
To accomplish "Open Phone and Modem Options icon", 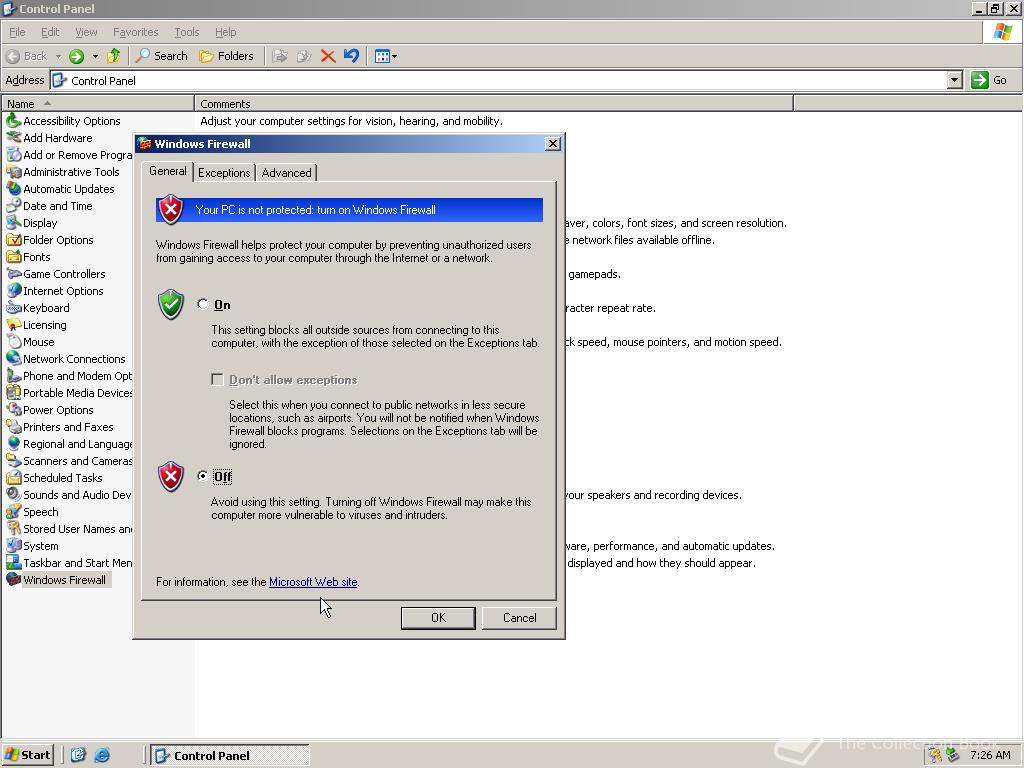I will point(14,376).
